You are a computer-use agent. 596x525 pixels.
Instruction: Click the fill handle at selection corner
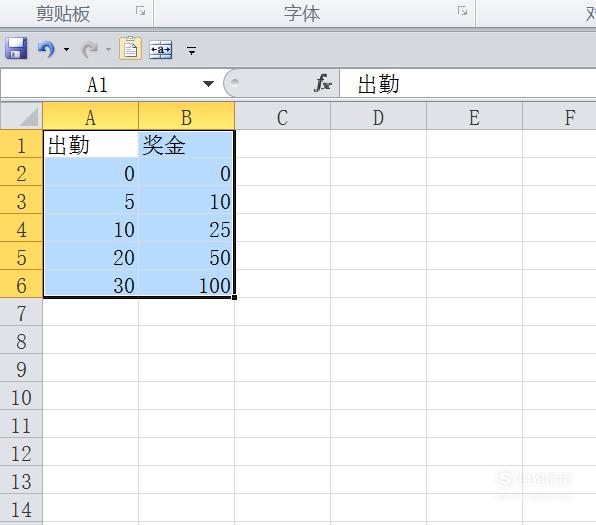235,297
